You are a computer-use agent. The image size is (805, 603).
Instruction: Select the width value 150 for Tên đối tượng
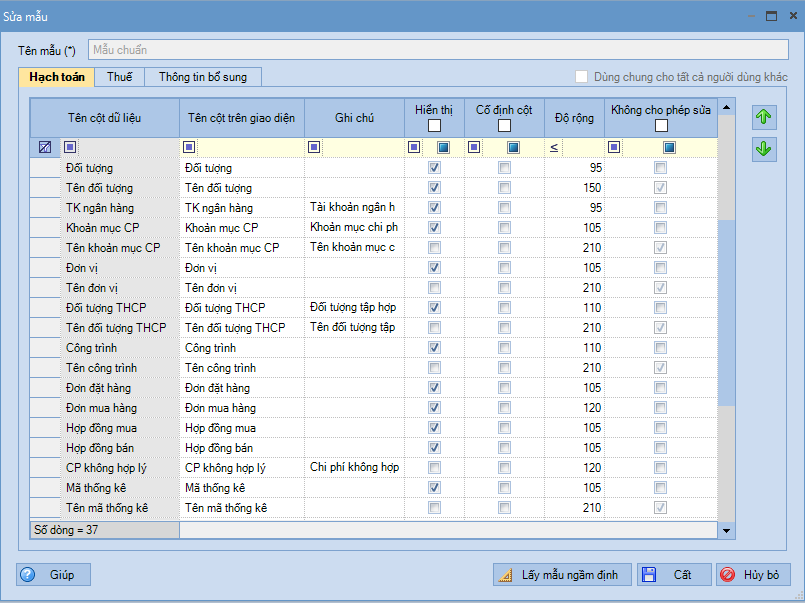pos(574,188)
